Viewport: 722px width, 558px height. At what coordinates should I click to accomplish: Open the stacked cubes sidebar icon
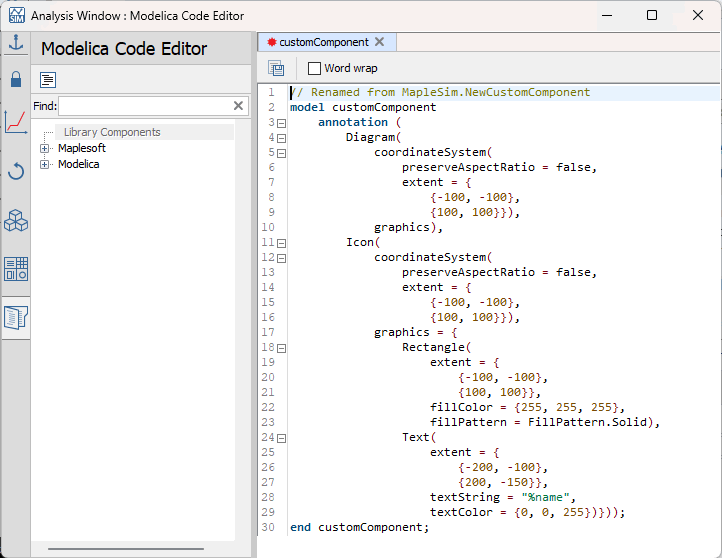(15, 220)
